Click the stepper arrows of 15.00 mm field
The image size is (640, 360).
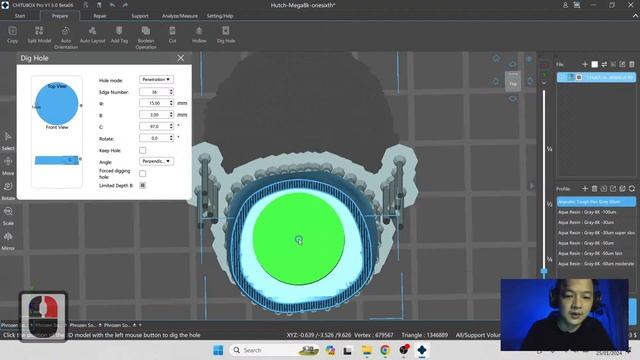tap(171, 103)
